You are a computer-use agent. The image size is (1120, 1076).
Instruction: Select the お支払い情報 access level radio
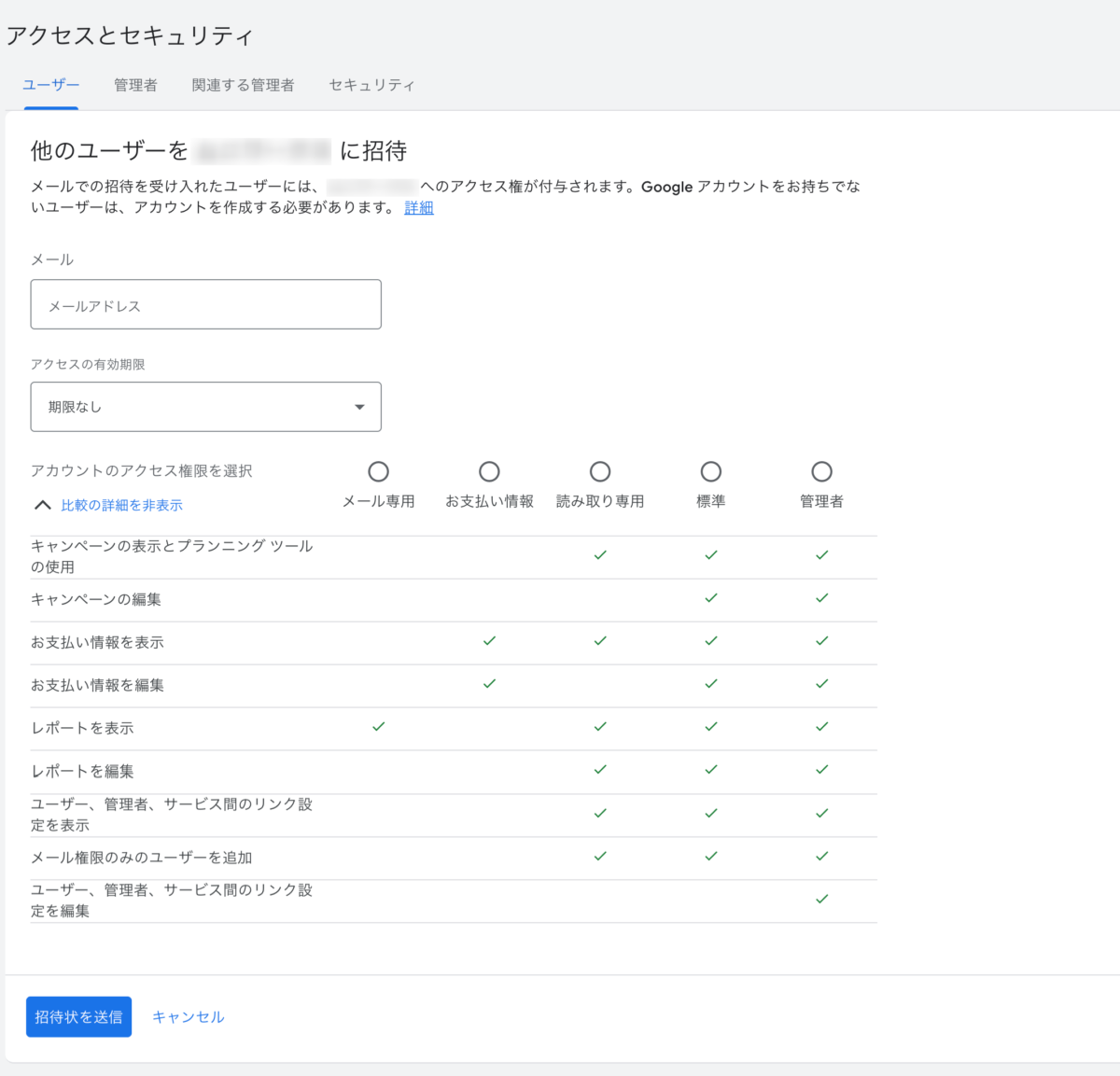click(x=489, y=471)
